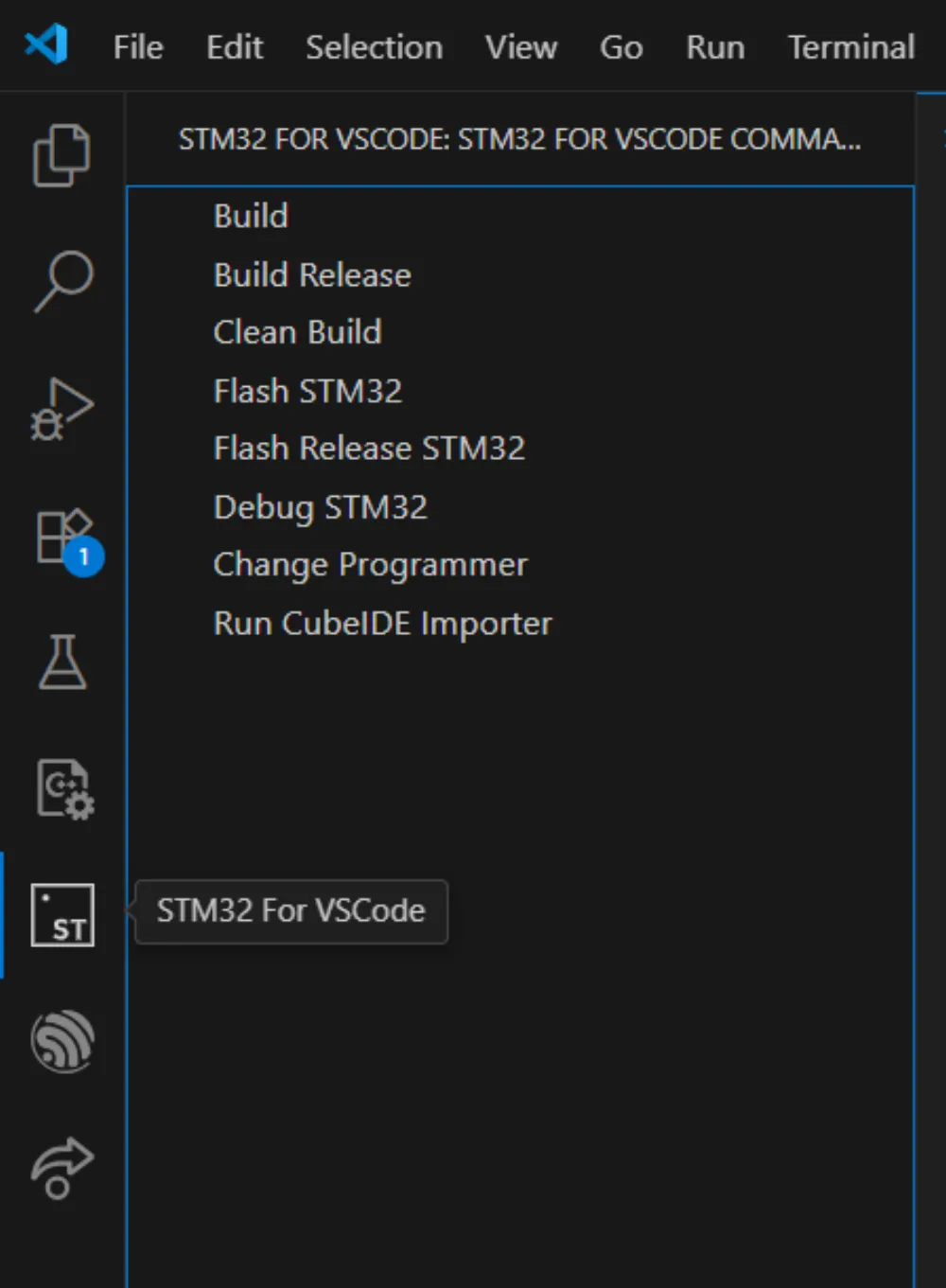
Task: Open the Terminal menu
Action: click(849, 46)
